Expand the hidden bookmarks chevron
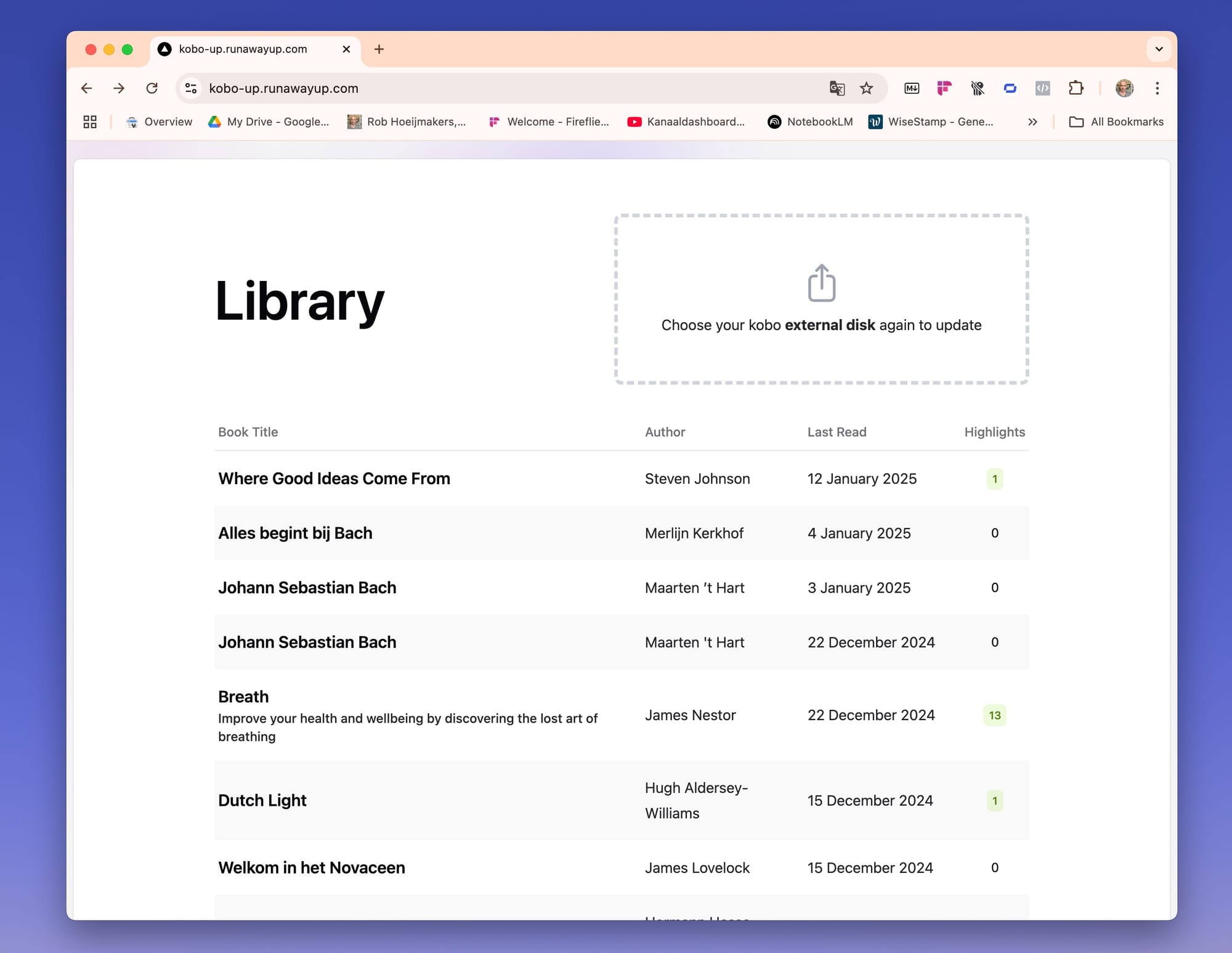 [x=1032, y=122]
